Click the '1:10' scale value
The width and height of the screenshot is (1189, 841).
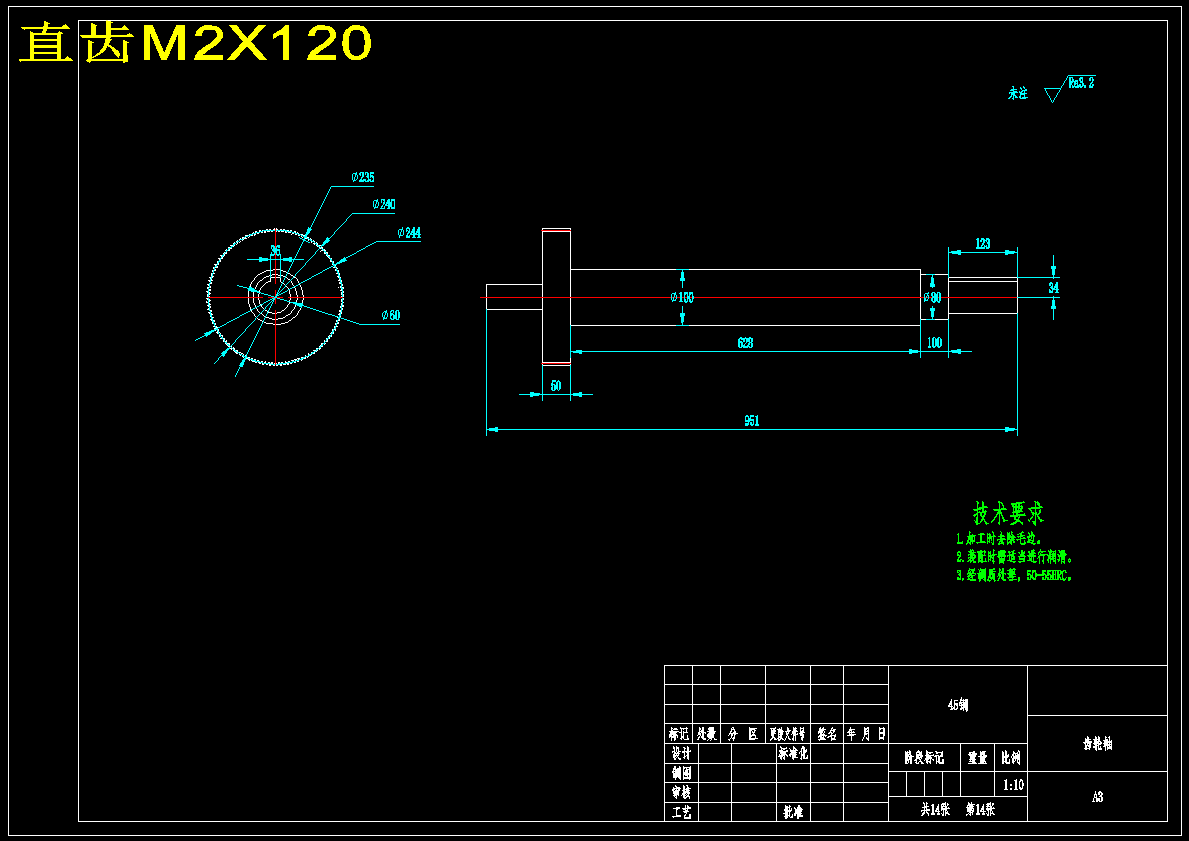tap(1013, 785)
